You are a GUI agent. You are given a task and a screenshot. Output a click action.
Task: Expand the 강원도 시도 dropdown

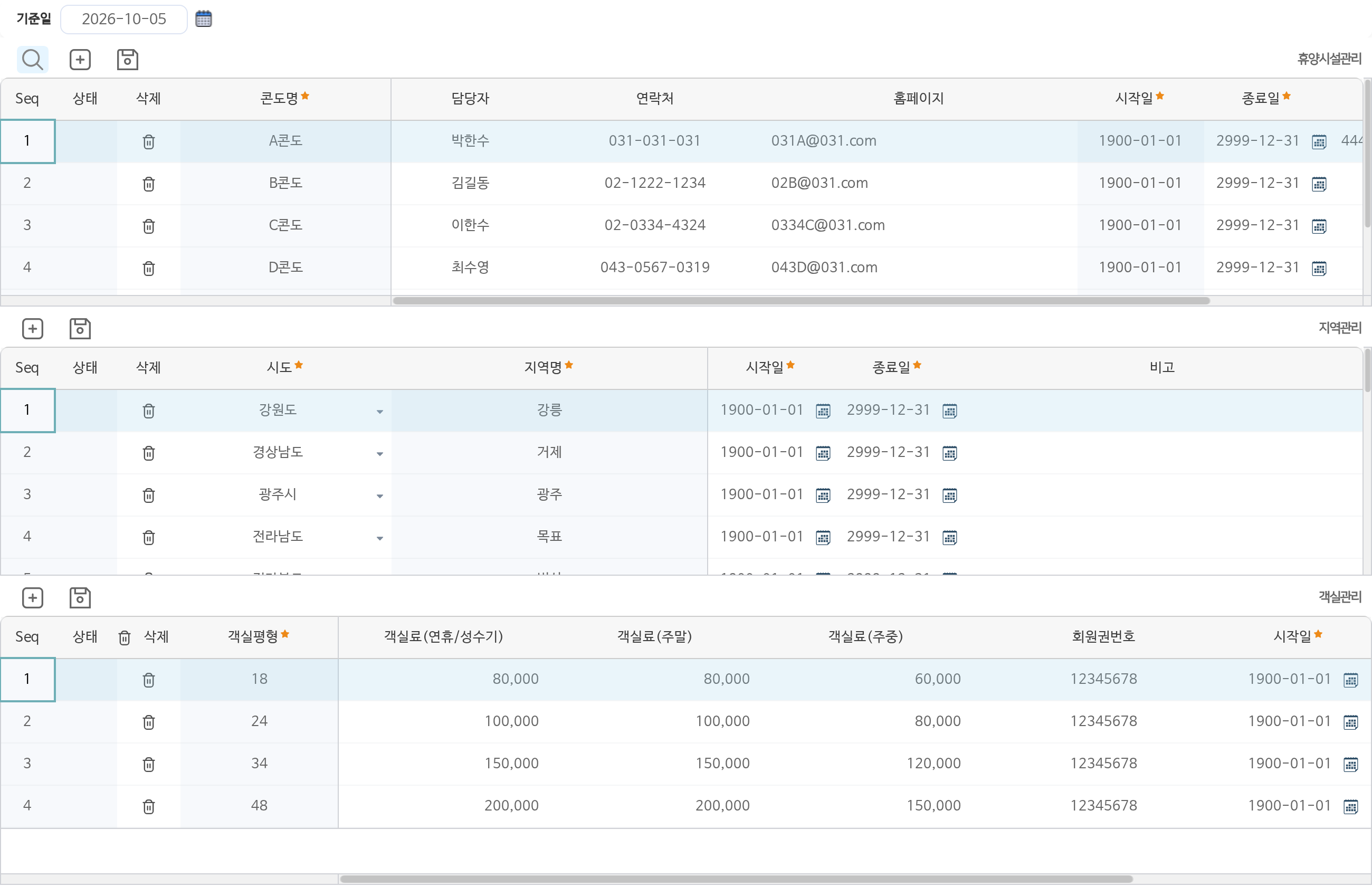pyautogui.click(x=379, y=412)
